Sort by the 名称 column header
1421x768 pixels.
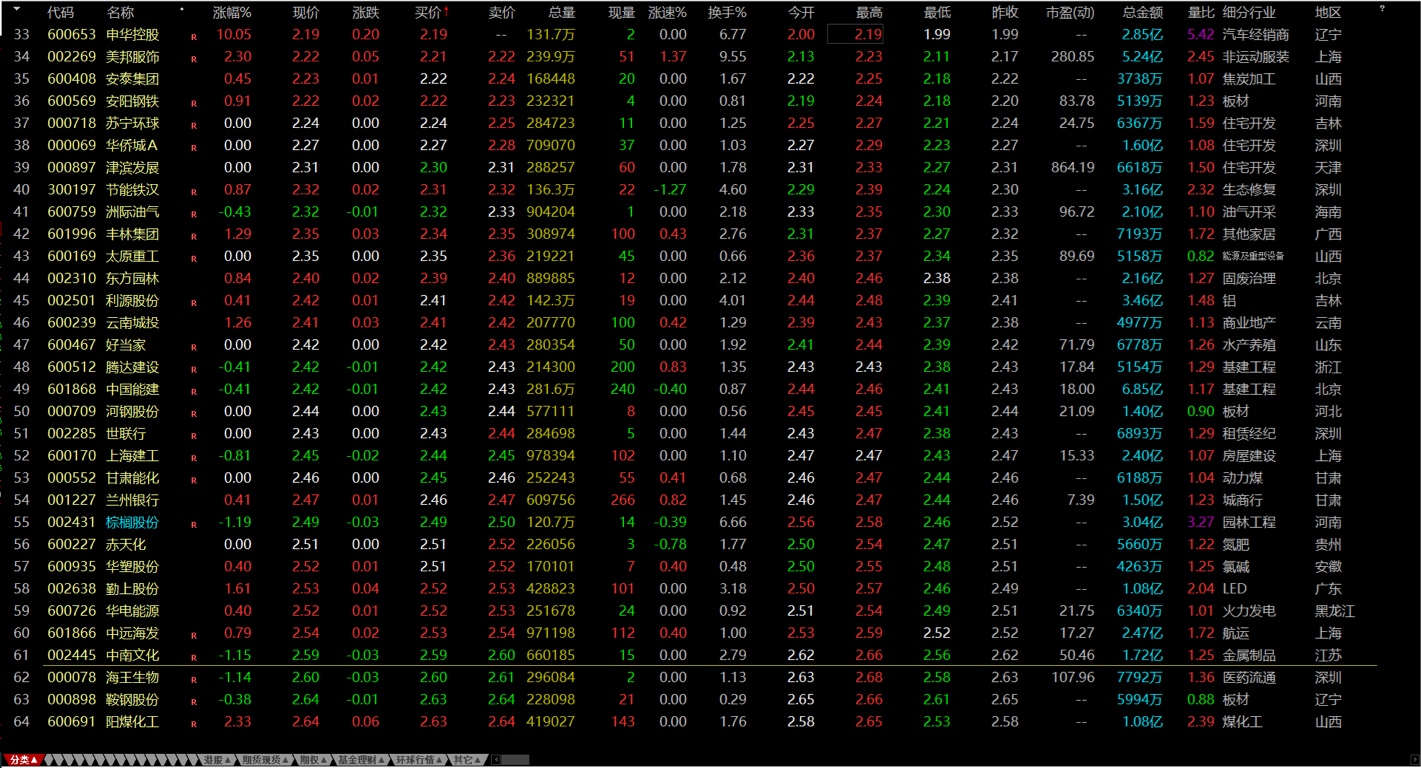120,13
